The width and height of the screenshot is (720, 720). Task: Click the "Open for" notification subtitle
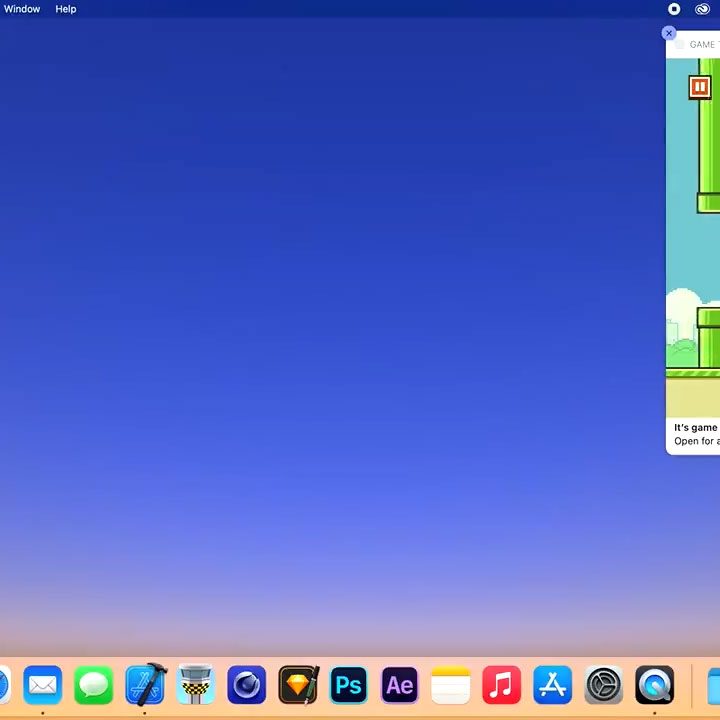point(694,441)
